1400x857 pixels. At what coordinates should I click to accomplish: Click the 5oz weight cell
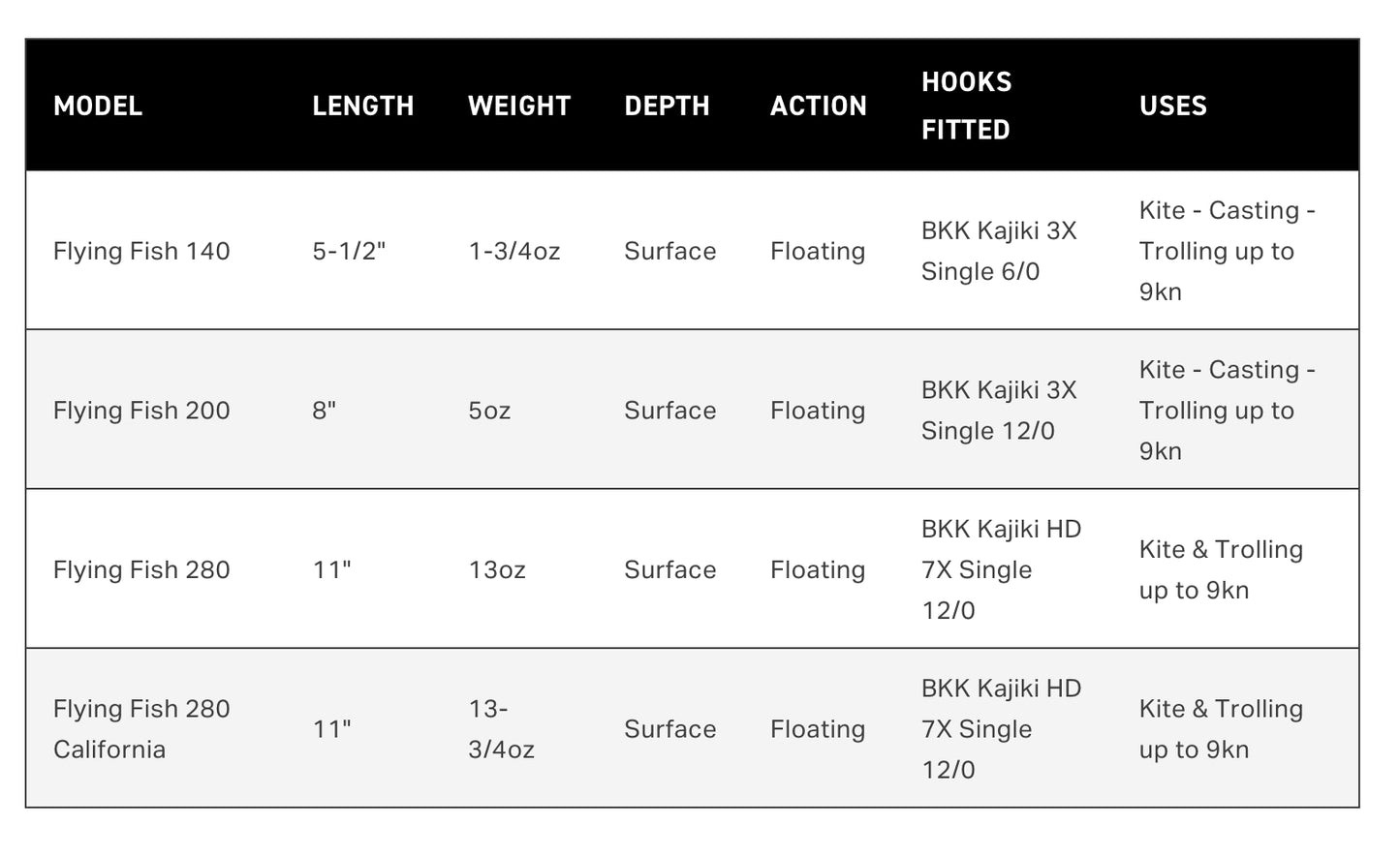(x=489, y=411)
